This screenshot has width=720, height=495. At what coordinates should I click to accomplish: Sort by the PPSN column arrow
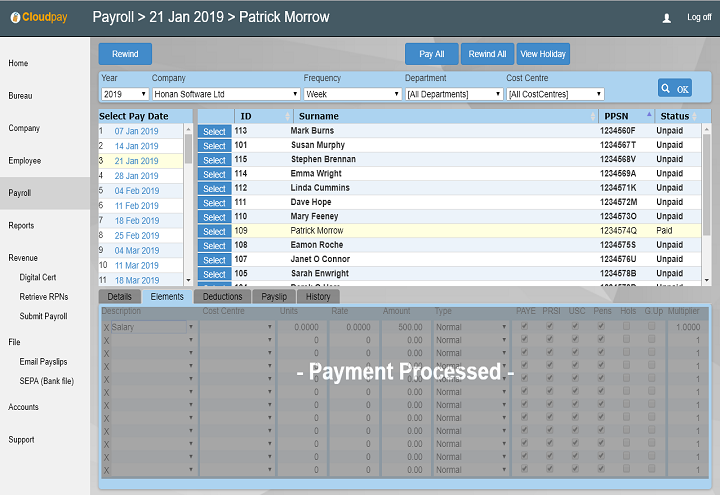click(648, 116)
